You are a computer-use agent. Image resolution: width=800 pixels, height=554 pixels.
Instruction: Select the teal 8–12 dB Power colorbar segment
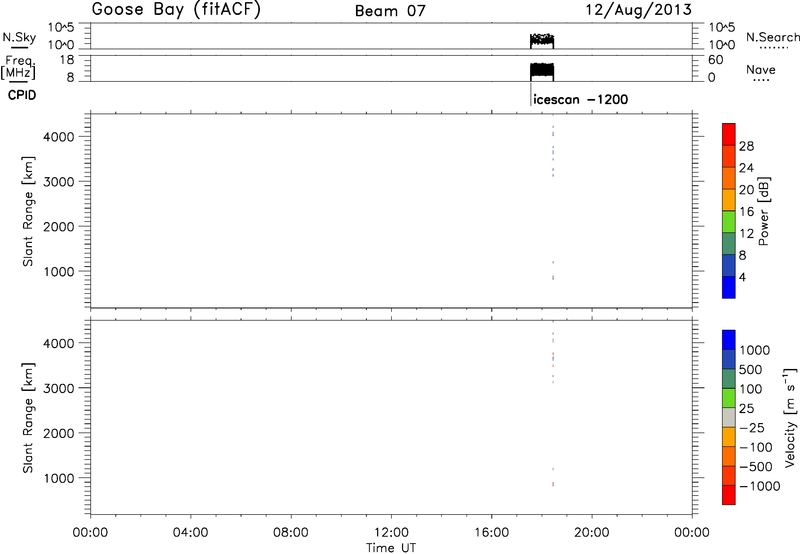(729, 243)
